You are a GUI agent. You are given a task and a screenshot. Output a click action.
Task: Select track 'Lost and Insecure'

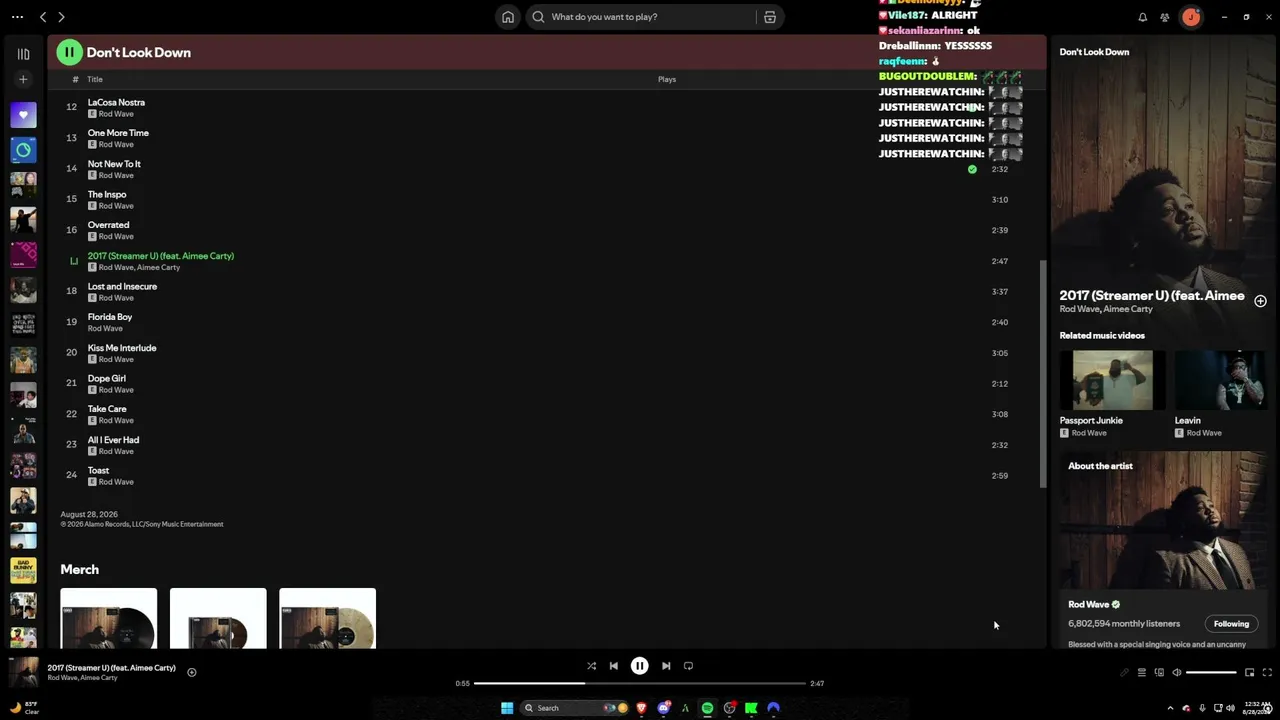122,287
